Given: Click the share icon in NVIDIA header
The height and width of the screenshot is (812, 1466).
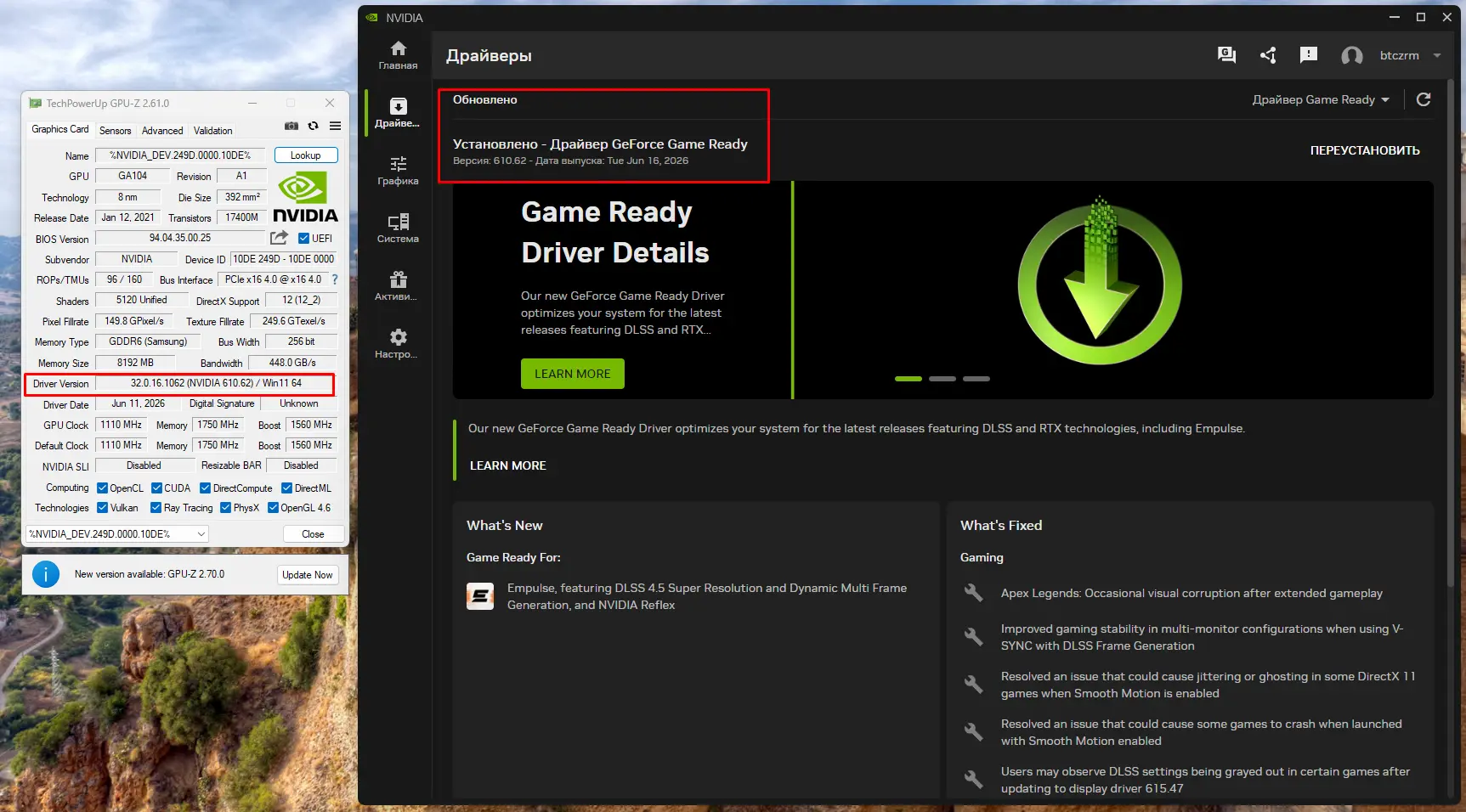Looking at the screenshot, I should coord(1268,55).
